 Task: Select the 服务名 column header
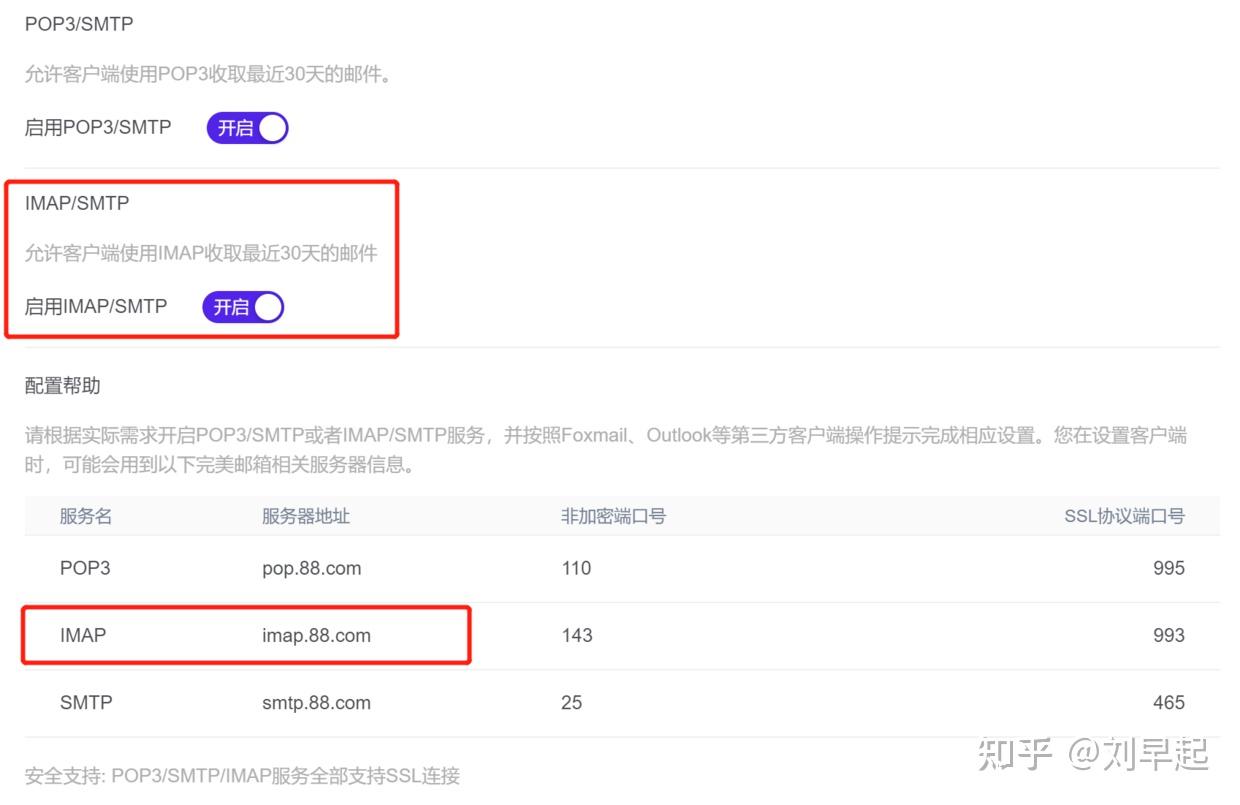click(x=85, y=517)
